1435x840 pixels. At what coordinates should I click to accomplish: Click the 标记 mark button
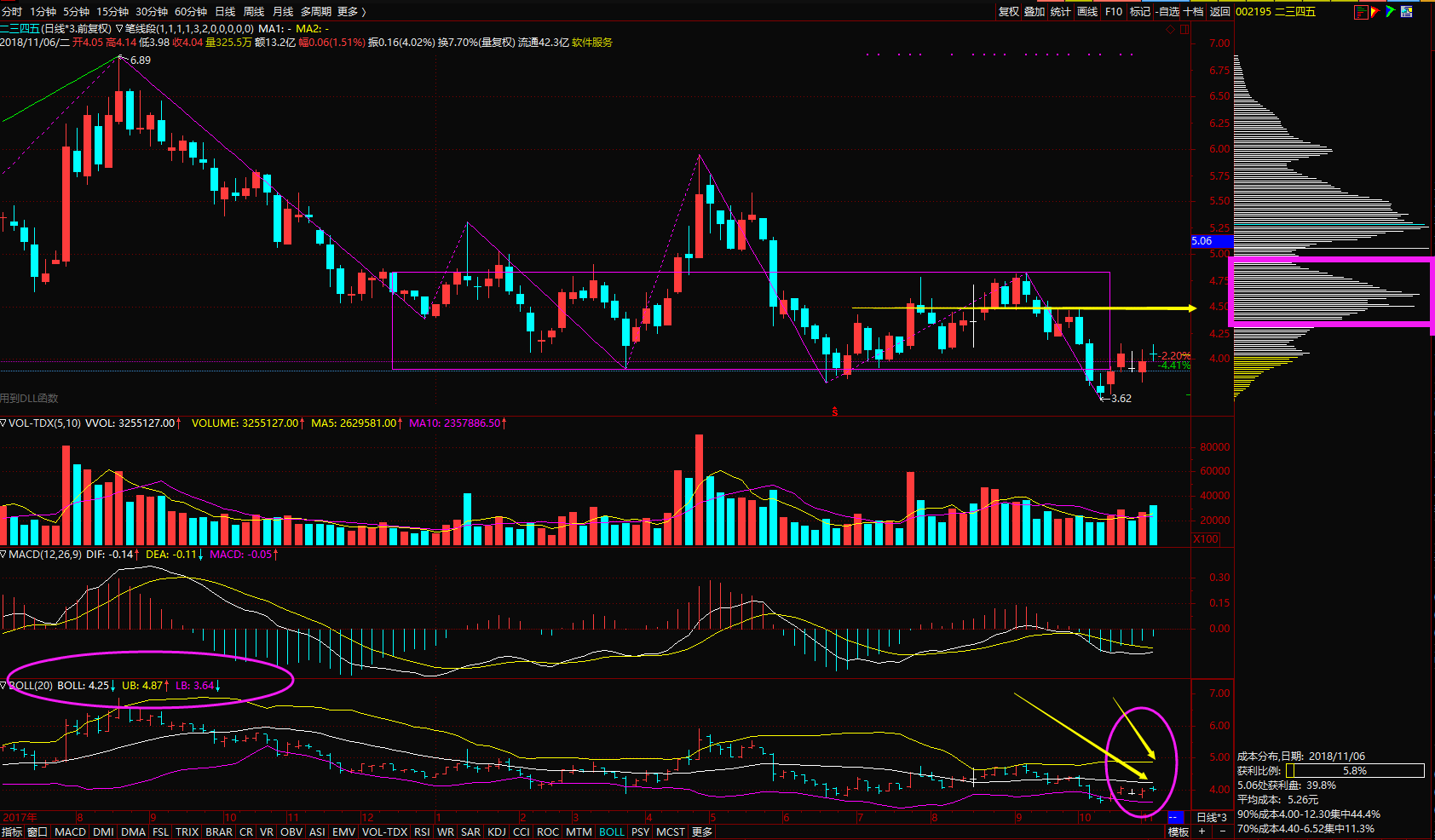[1140, 11]
